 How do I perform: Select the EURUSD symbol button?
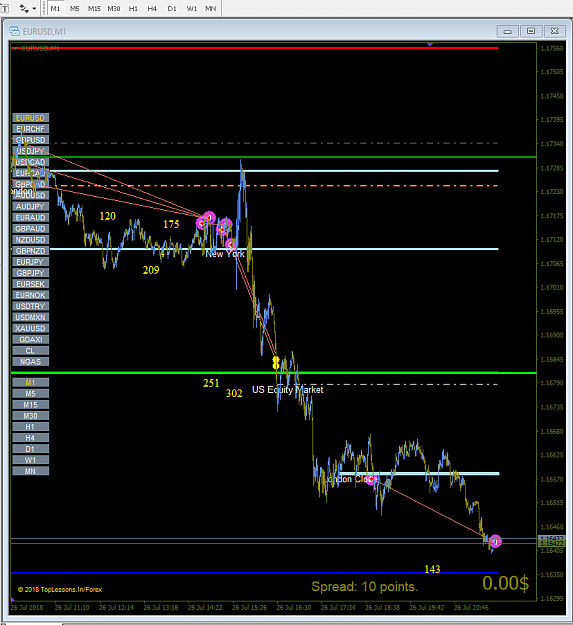[x=31, y=118]
